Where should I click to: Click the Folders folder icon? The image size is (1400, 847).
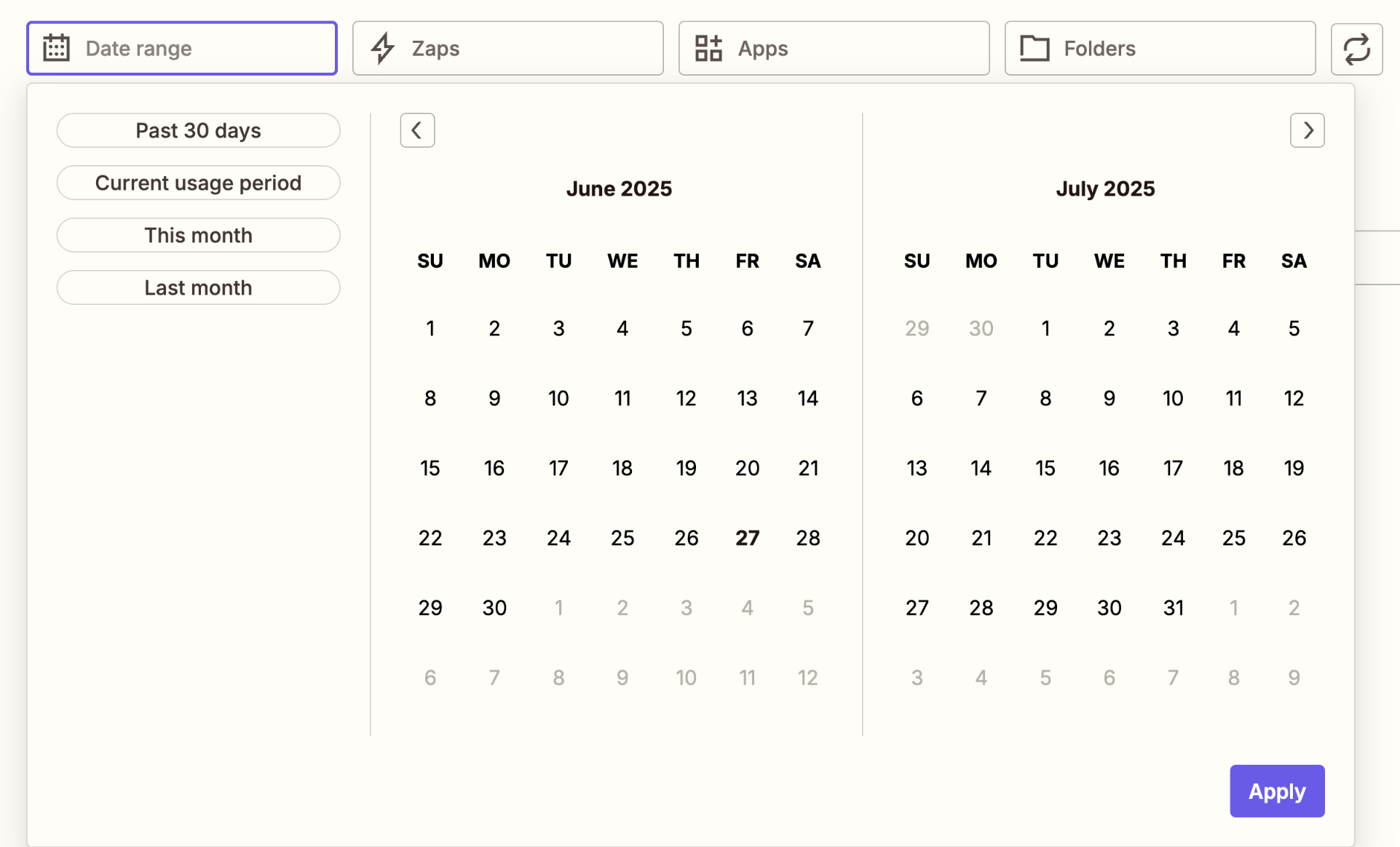click(x=1035, y=48)
